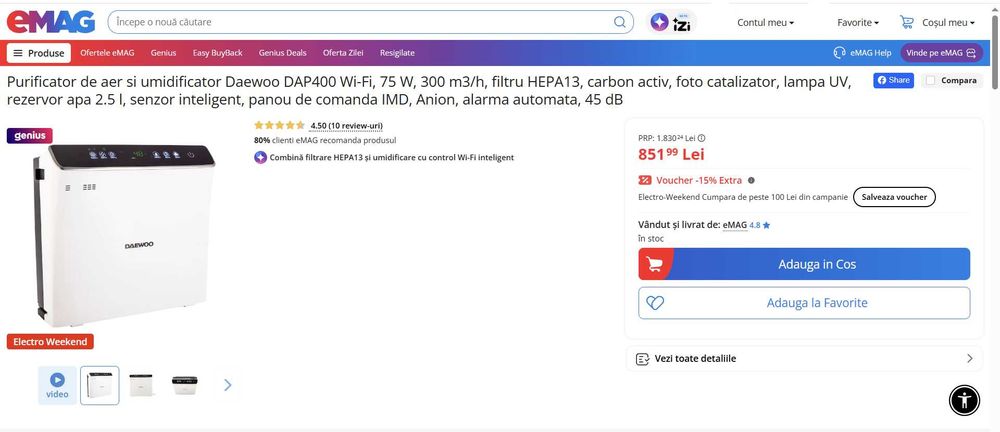Open the shopping cart icon
This screenshot has height=432, width=1000.
click(x=906, y=22)
